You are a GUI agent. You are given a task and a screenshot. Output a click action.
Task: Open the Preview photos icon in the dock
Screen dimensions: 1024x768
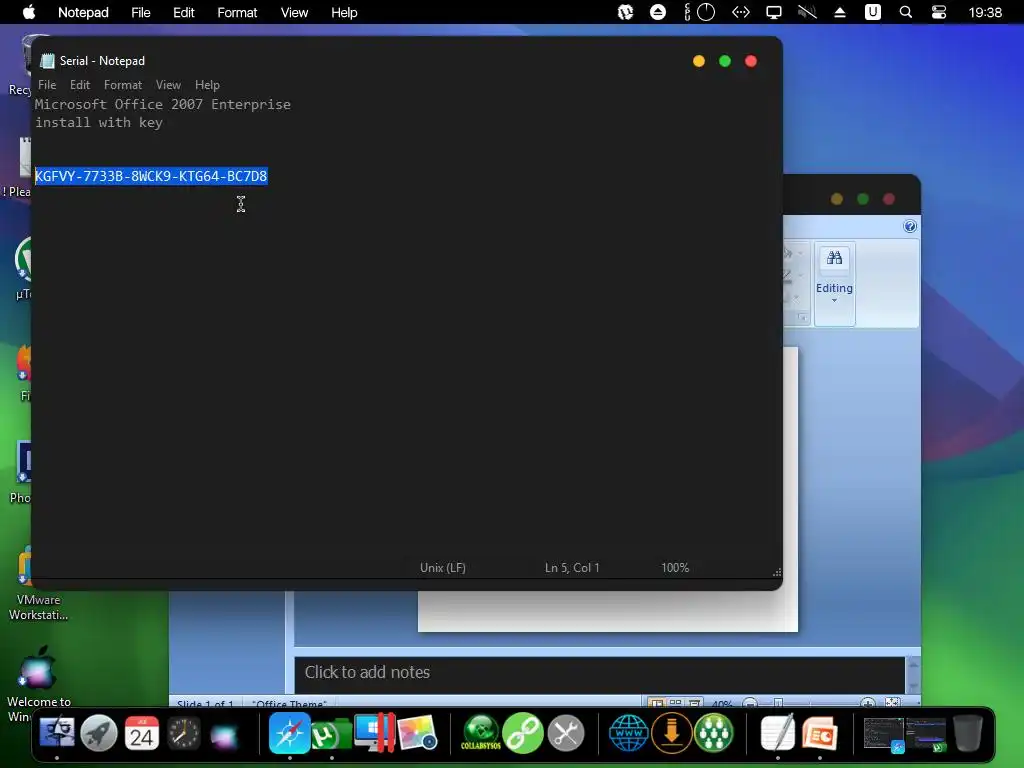[417, 733]
